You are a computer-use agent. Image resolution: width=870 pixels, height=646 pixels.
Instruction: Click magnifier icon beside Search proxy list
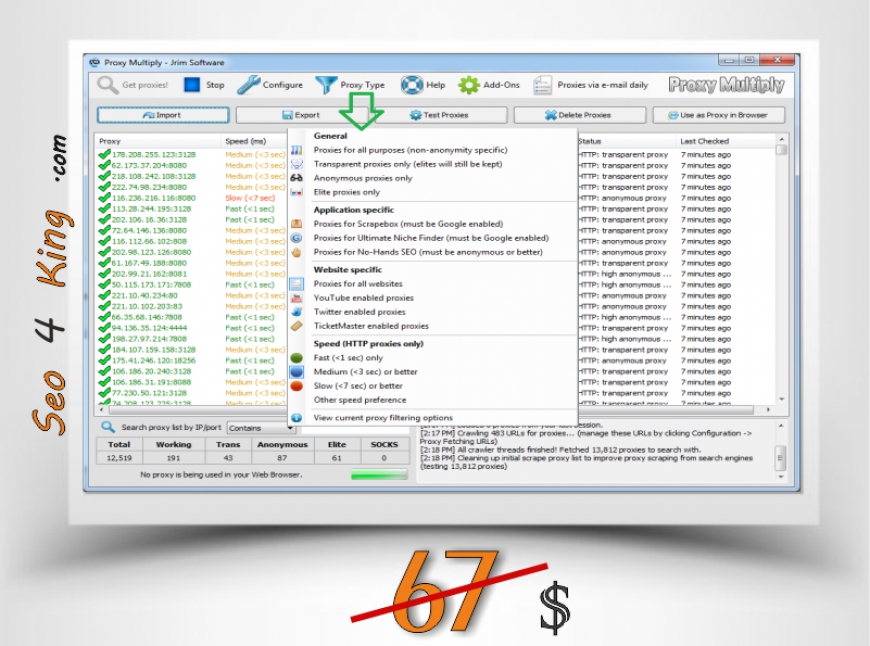coord(108,427)
